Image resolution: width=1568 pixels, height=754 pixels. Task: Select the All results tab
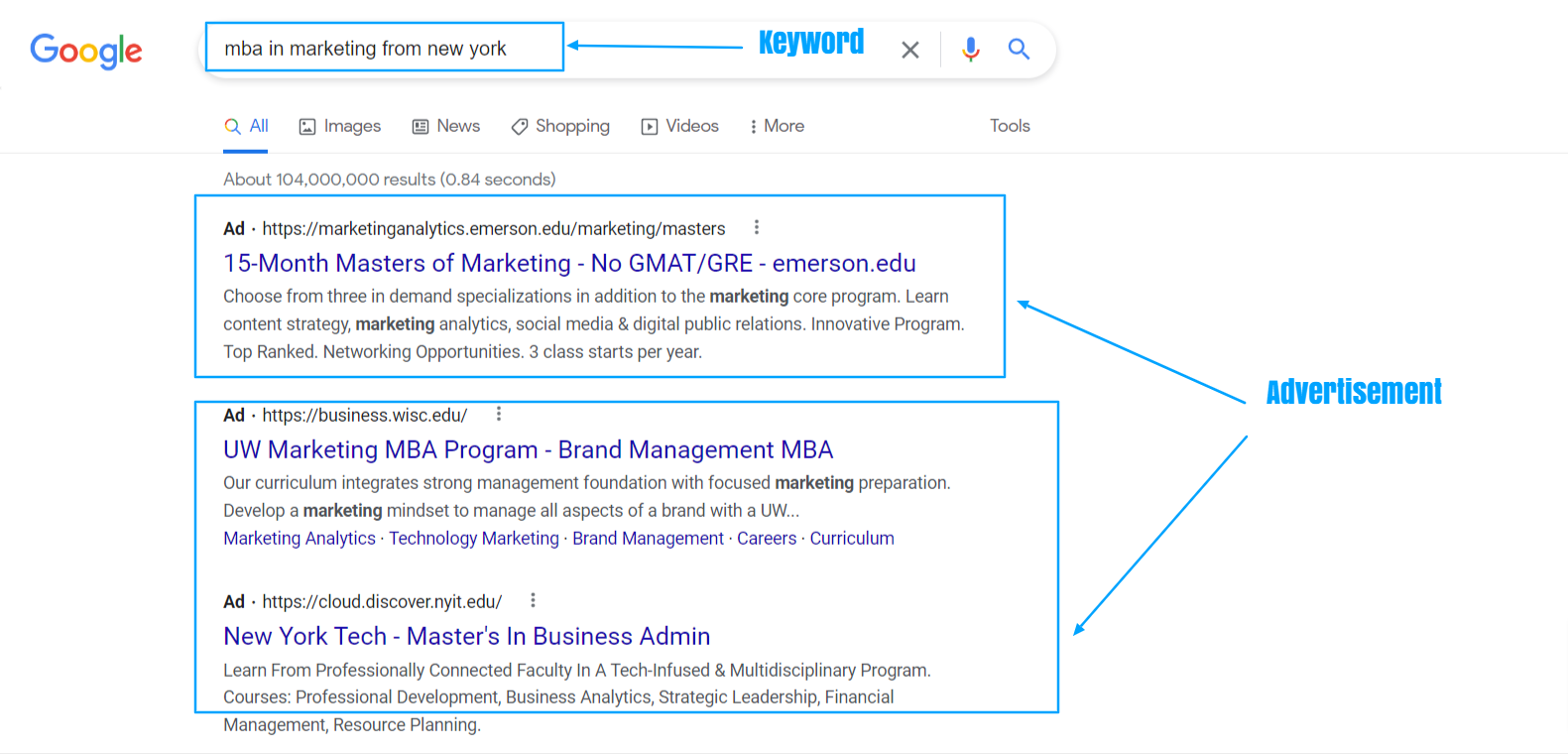point(246,126)
